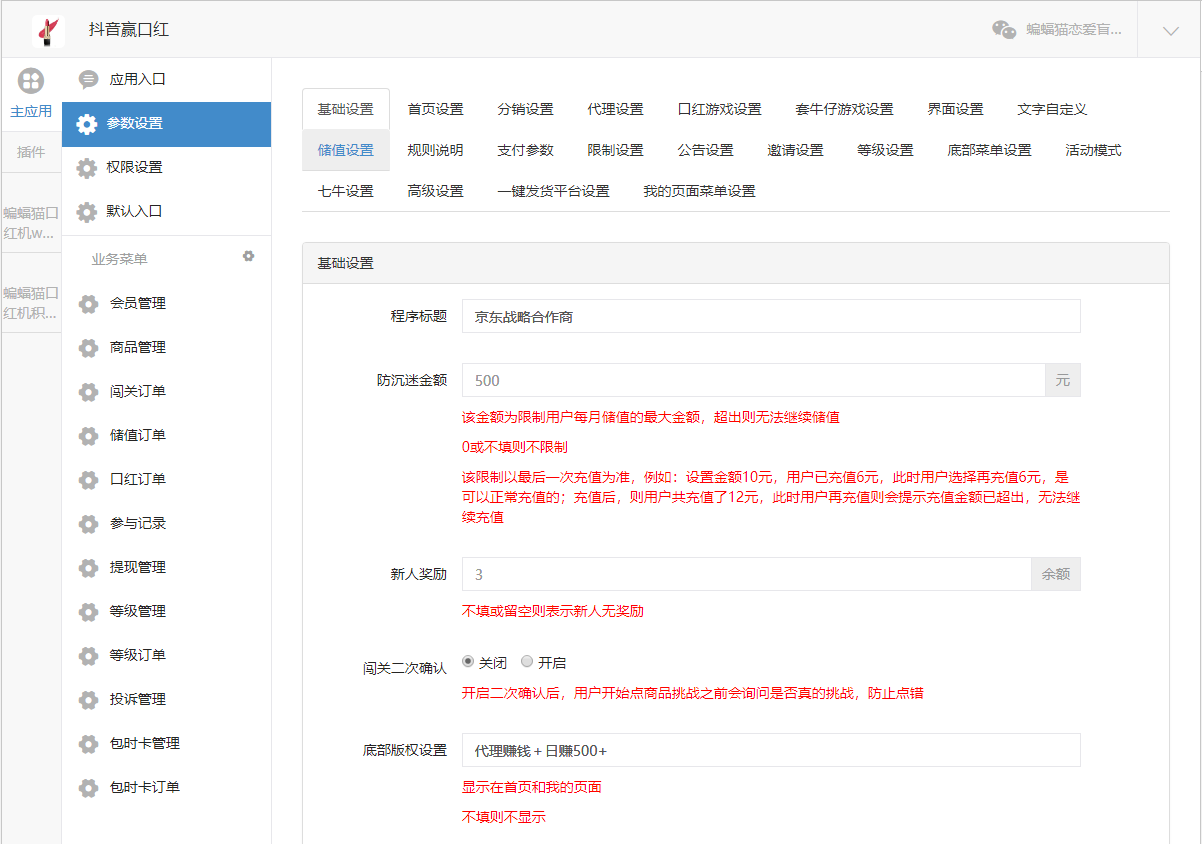Viewport: 1202px width, 844px height.
Task: Open 高级设置 tab
Action: [435, 191]
